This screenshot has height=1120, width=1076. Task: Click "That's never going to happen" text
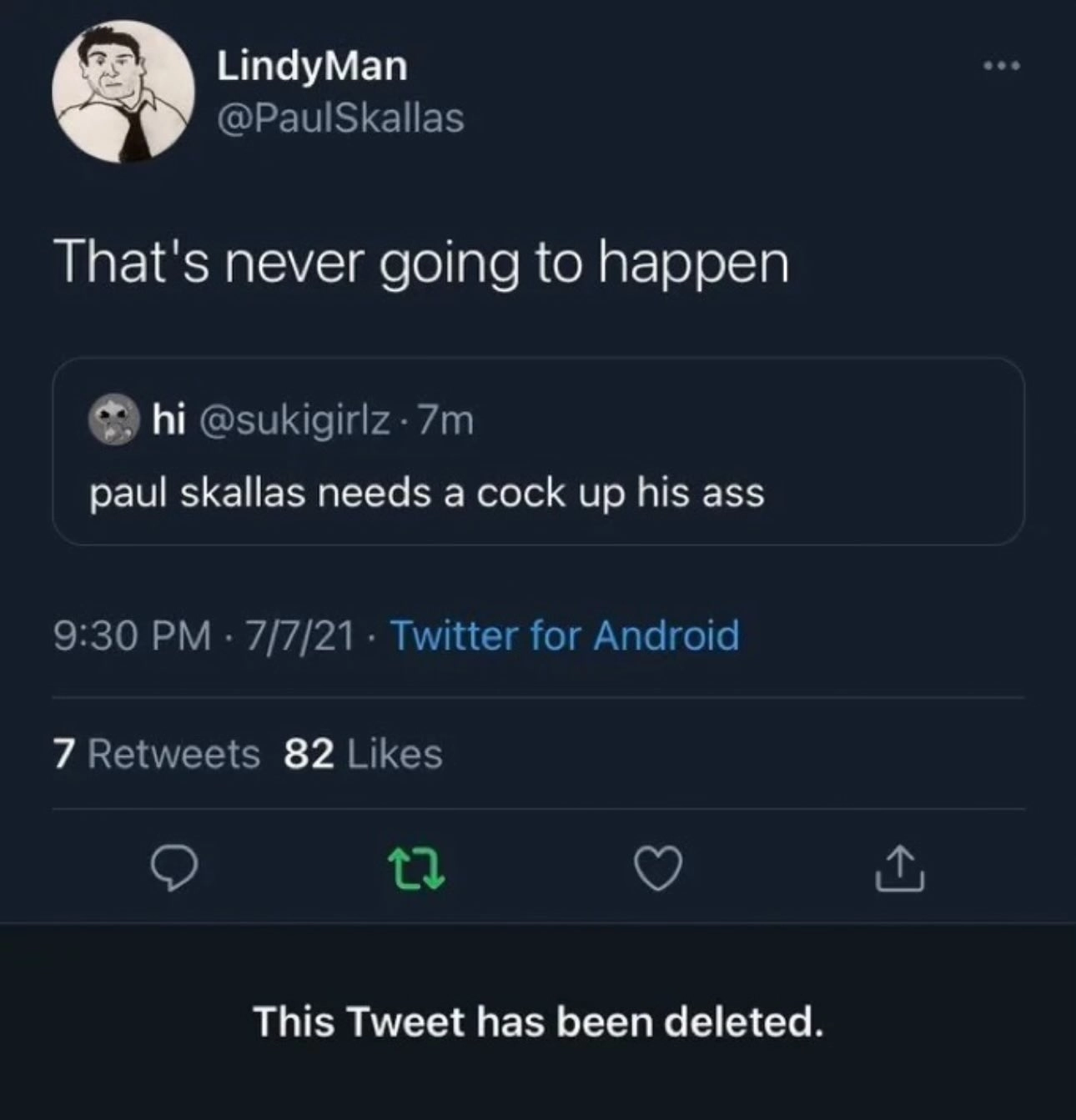click(421, 264)
